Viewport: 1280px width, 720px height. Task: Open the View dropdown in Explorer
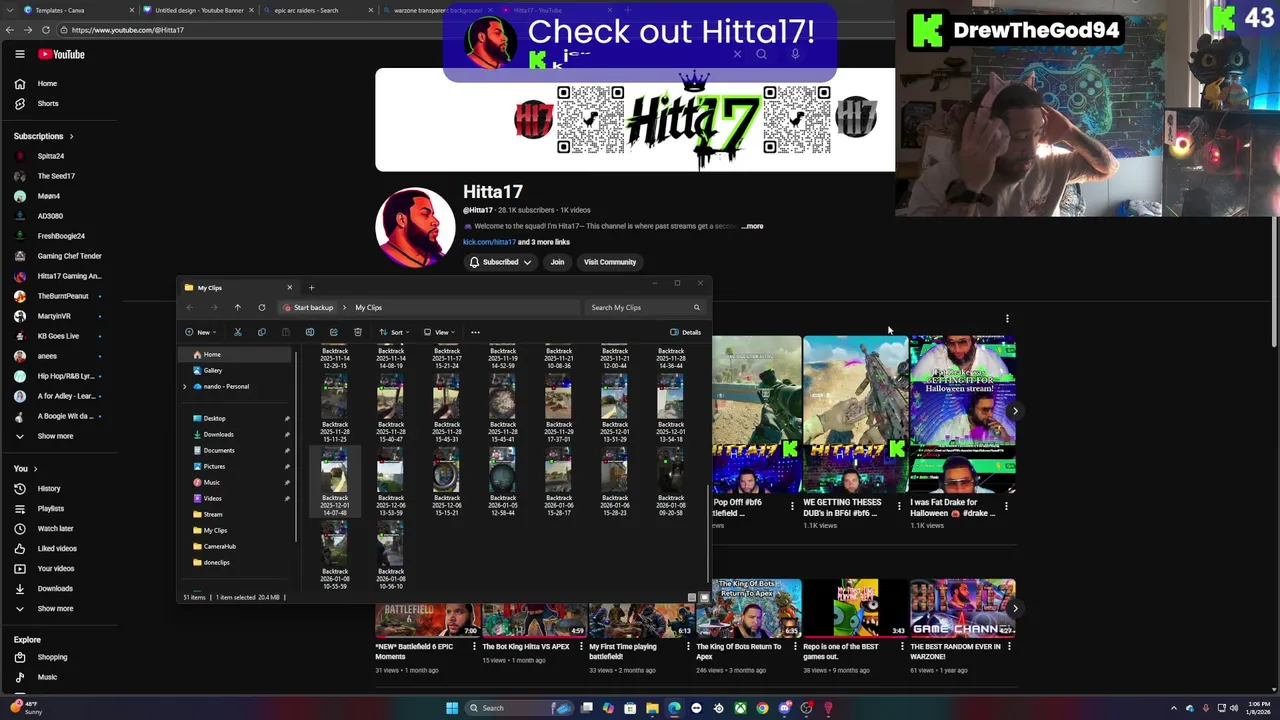point(439,332)
